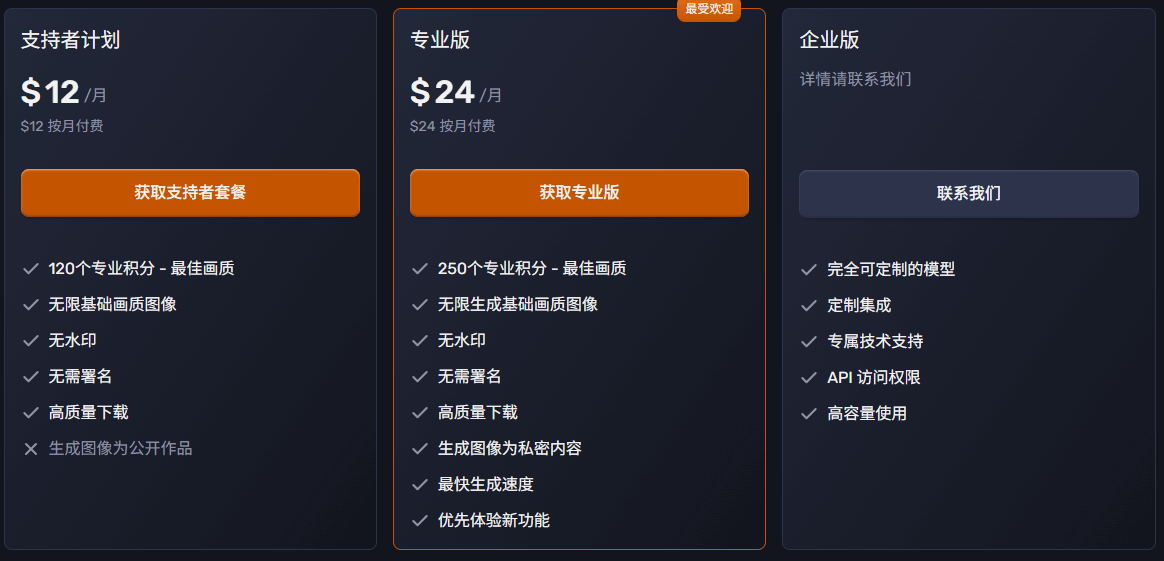Click the 获取专业版 button
Viewport: 1164px width, 561px height.
click(579, 193)
